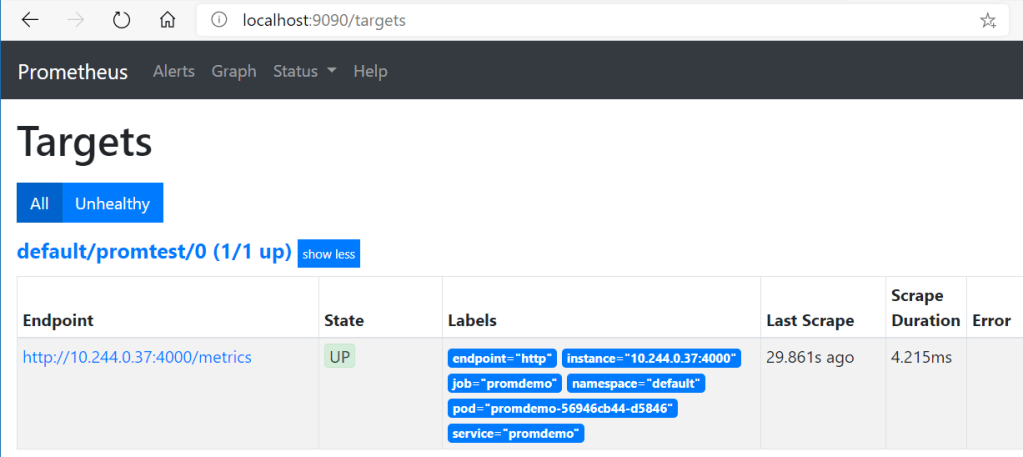Screen dimensions: 1023x457
Task: Select the All targets filter
Action: pyautogui.click(x=39, y=203)
